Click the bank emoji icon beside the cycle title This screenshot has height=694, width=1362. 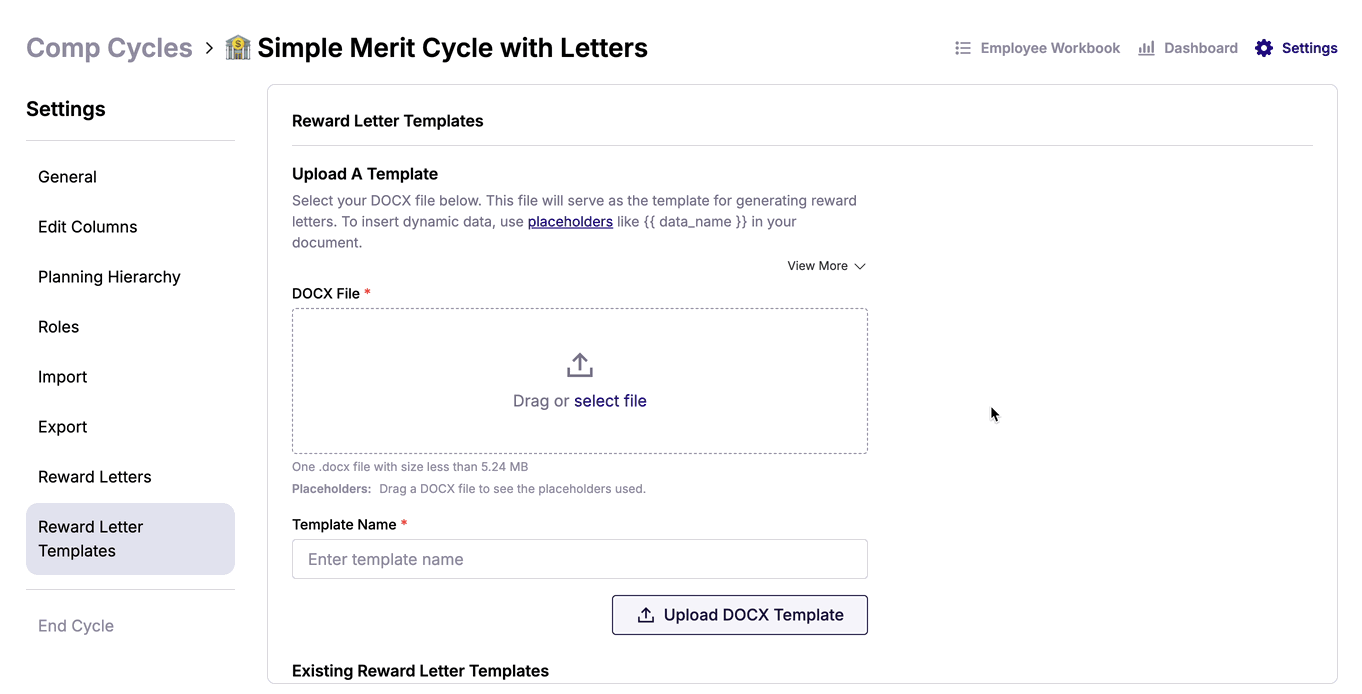(x=238, y=48)
